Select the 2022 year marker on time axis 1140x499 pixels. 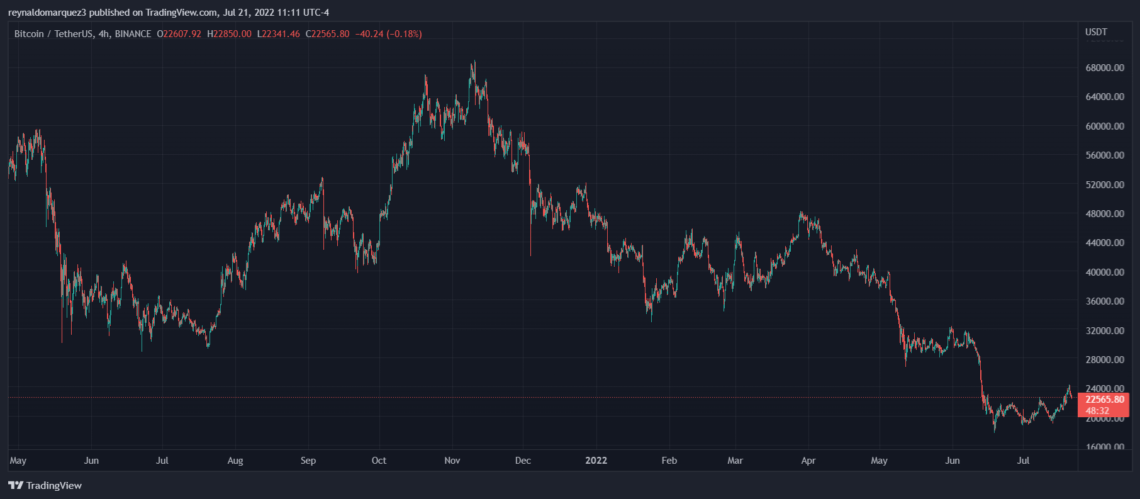tap(597, 462)
